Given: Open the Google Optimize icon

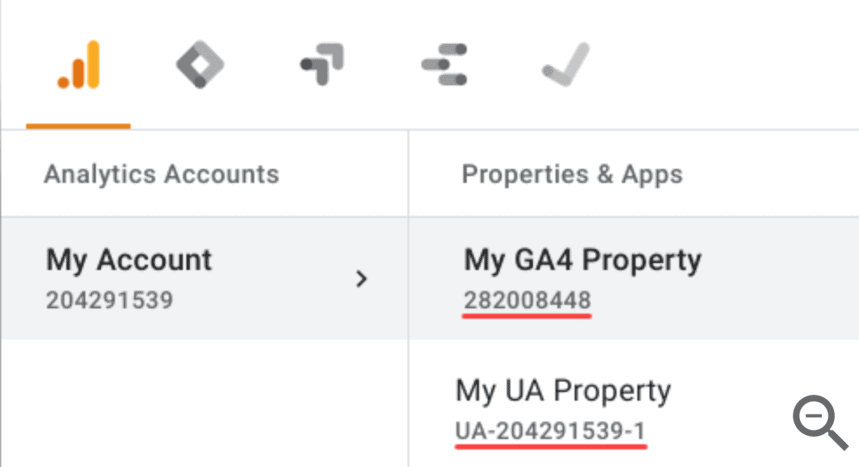Looking at the screenshot, I should click(x=322, y=66).
